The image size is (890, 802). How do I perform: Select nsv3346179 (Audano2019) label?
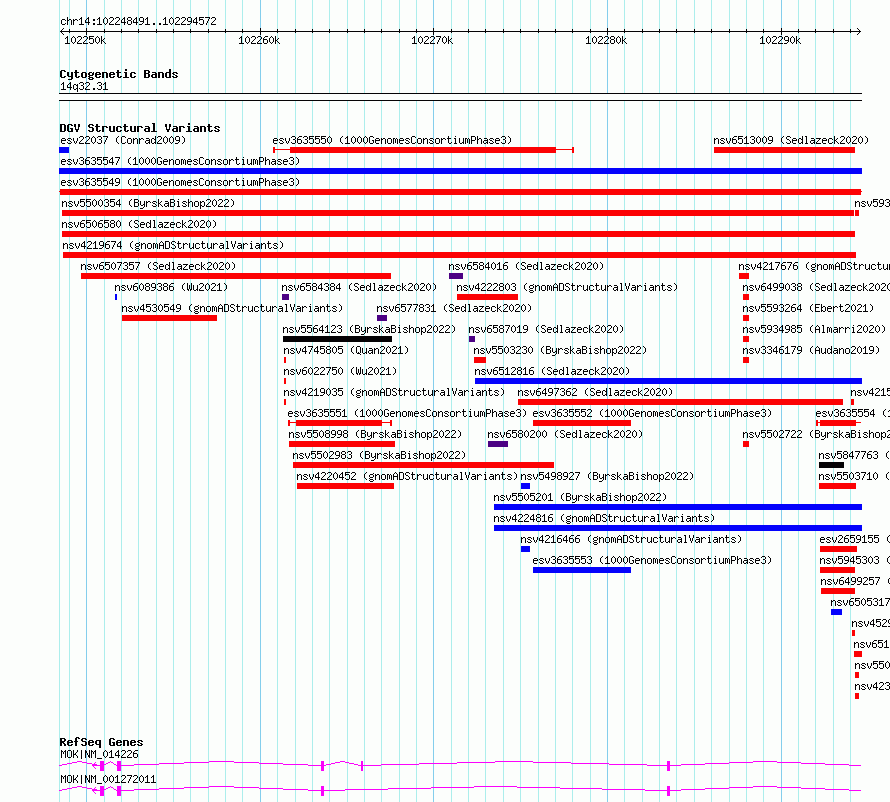point(811,350)
